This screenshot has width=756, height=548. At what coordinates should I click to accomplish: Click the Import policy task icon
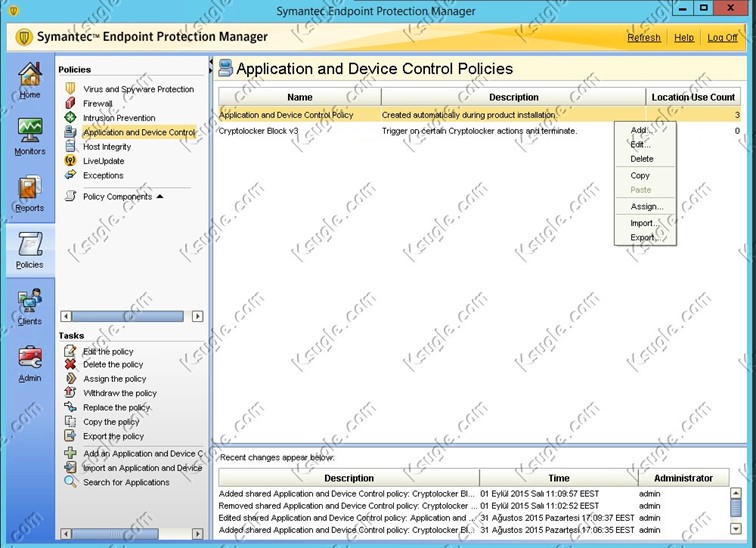point(70,467)
